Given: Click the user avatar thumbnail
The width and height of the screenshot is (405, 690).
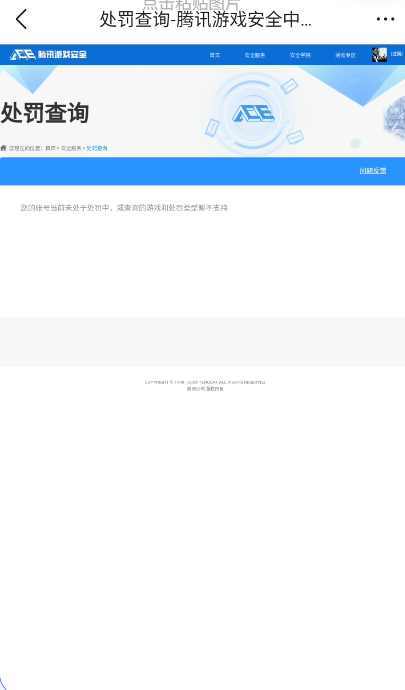Looking at the screenshot, I should 379,55.
